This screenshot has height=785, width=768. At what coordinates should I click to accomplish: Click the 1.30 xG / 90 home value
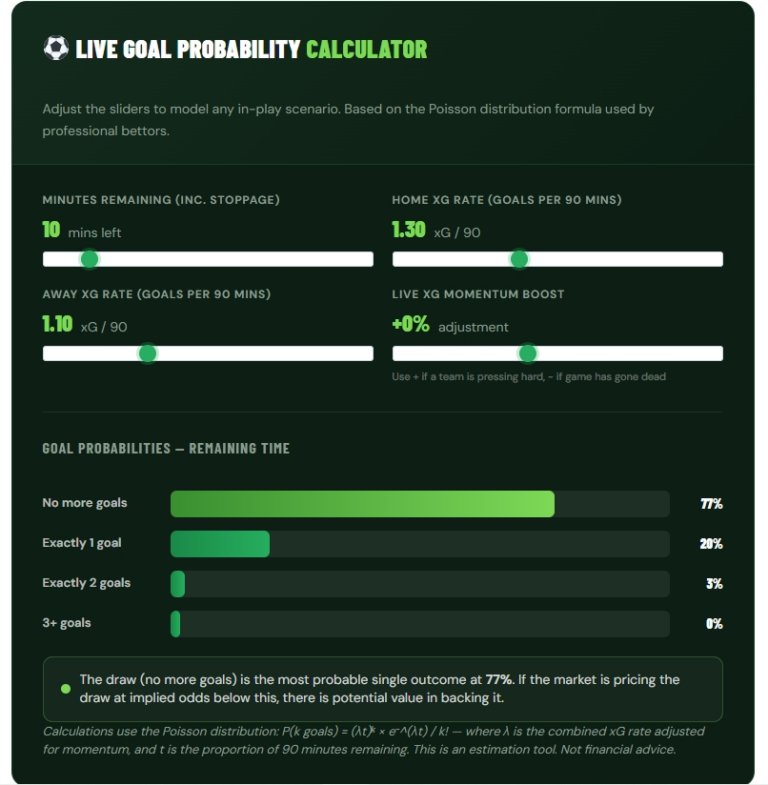coord(436,230)
